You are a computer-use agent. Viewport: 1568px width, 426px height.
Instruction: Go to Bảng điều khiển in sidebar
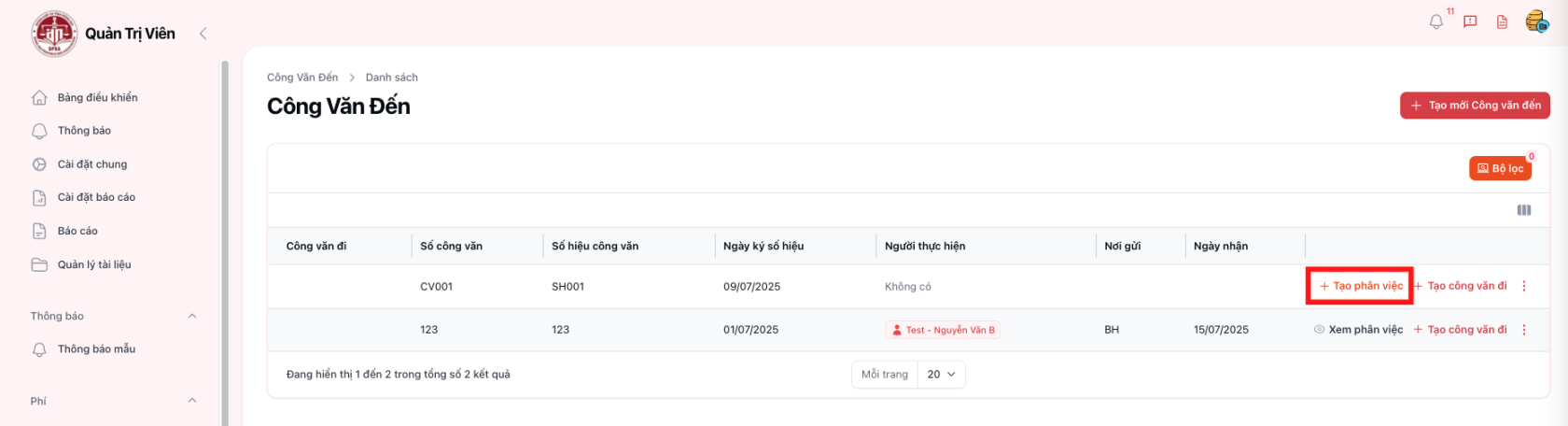tap(97, 98)
